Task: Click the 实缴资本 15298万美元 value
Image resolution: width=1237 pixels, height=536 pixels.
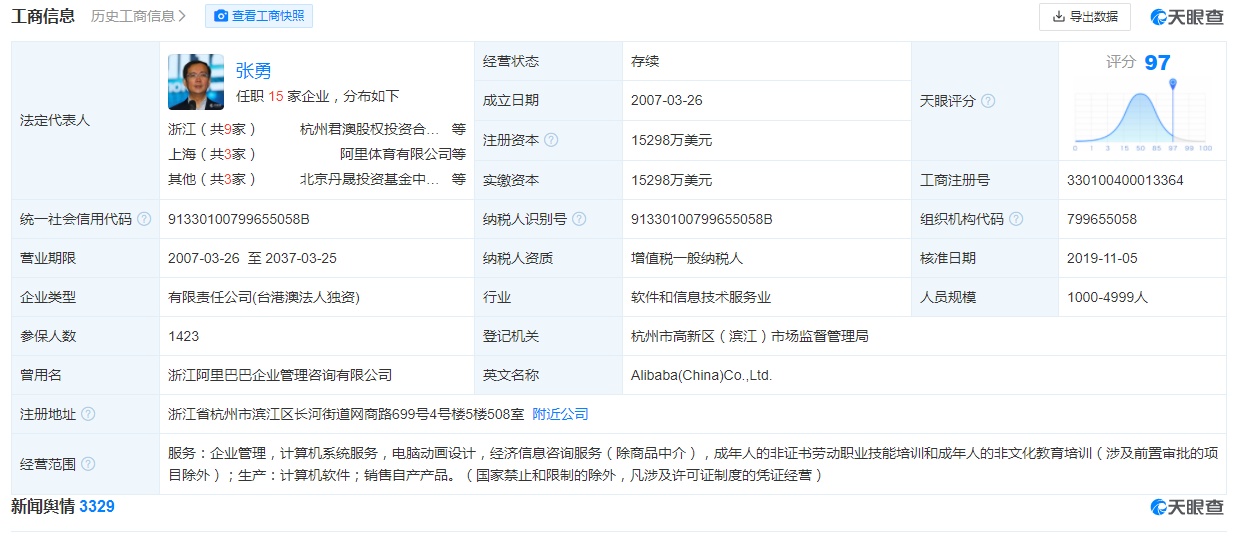Action: 672,180
